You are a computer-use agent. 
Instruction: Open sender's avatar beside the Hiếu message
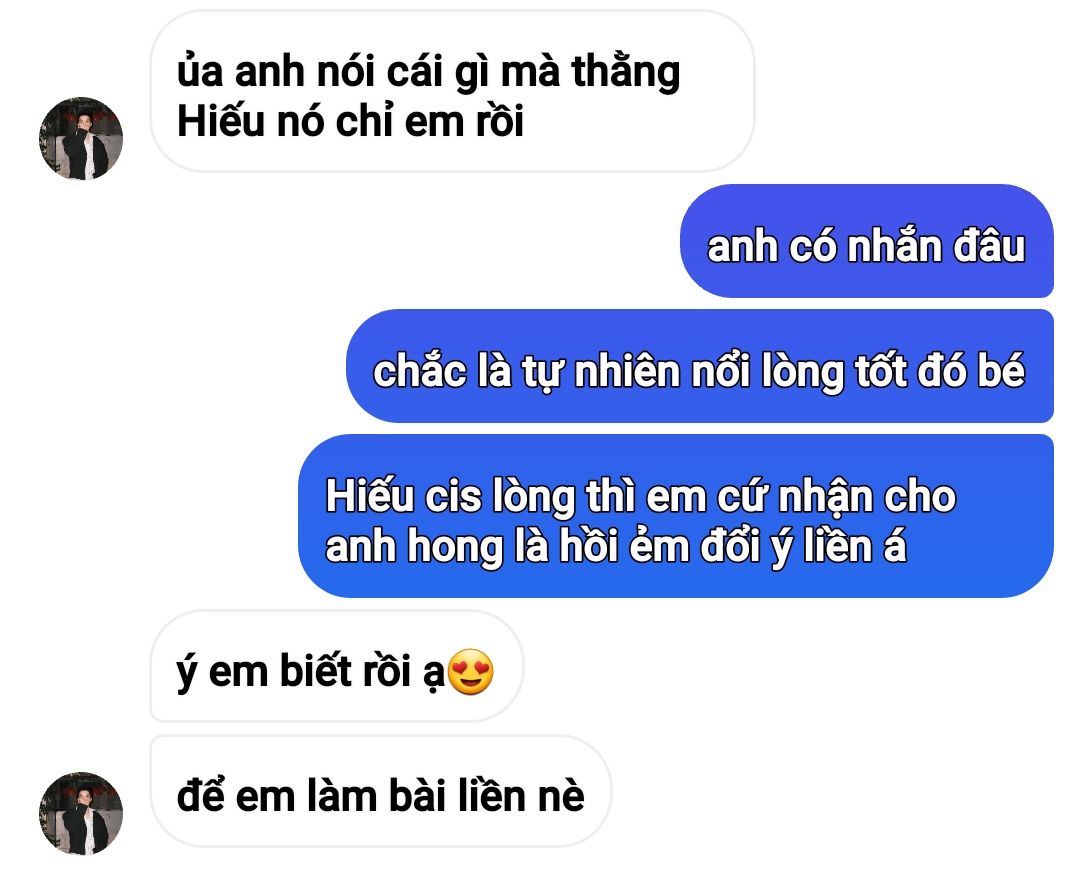coord(81,138)
